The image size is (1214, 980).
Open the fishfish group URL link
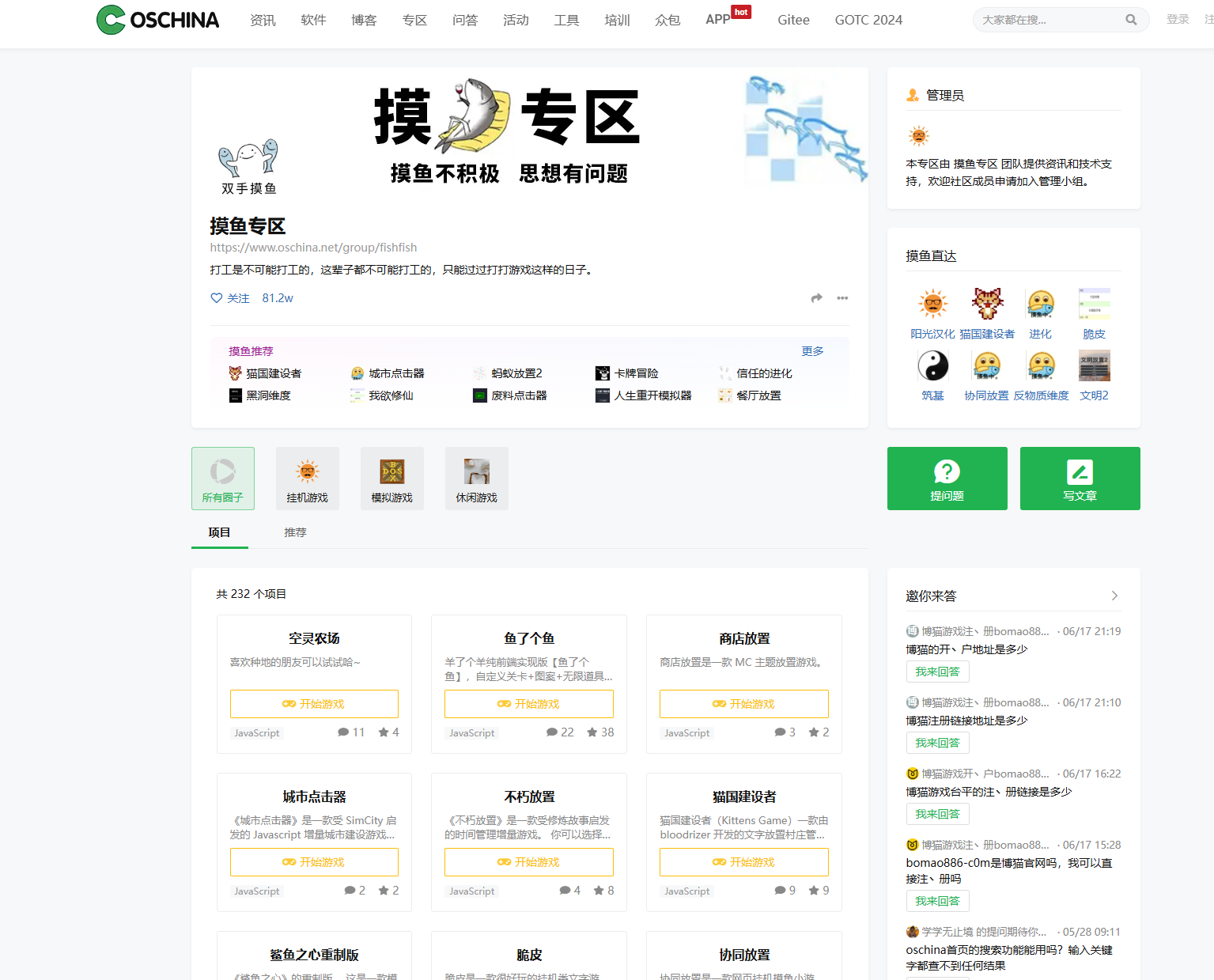(313, 248)
